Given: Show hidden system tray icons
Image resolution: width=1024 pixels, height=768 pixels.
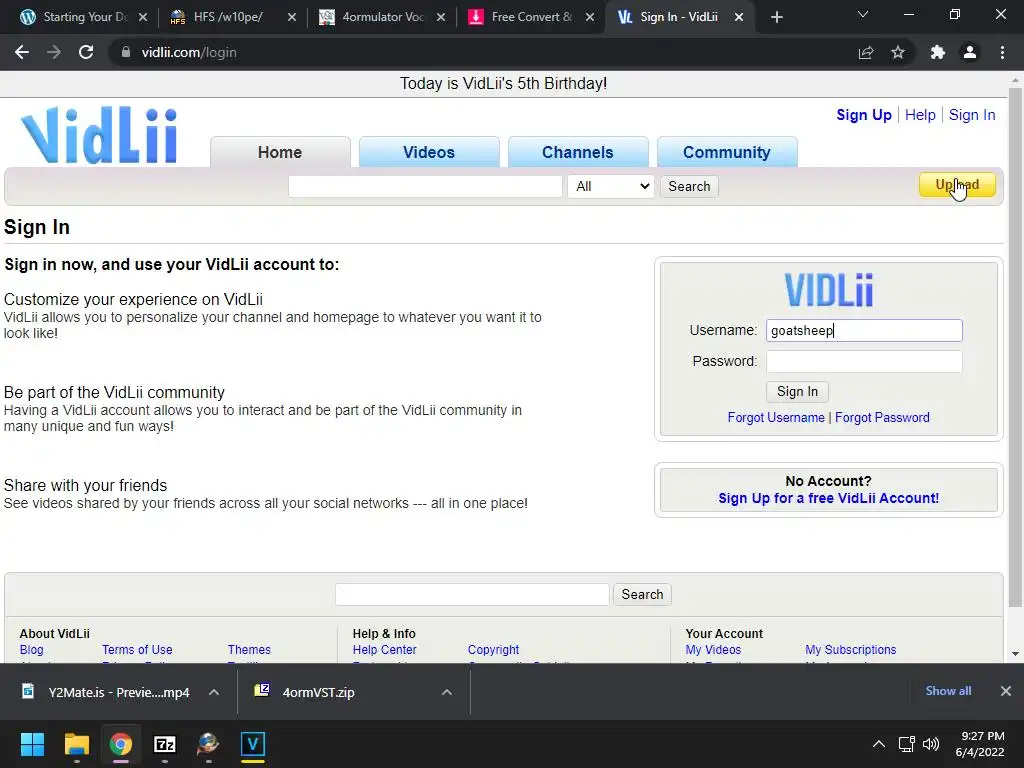Looking at the screenshot, I should pos(879,744).
